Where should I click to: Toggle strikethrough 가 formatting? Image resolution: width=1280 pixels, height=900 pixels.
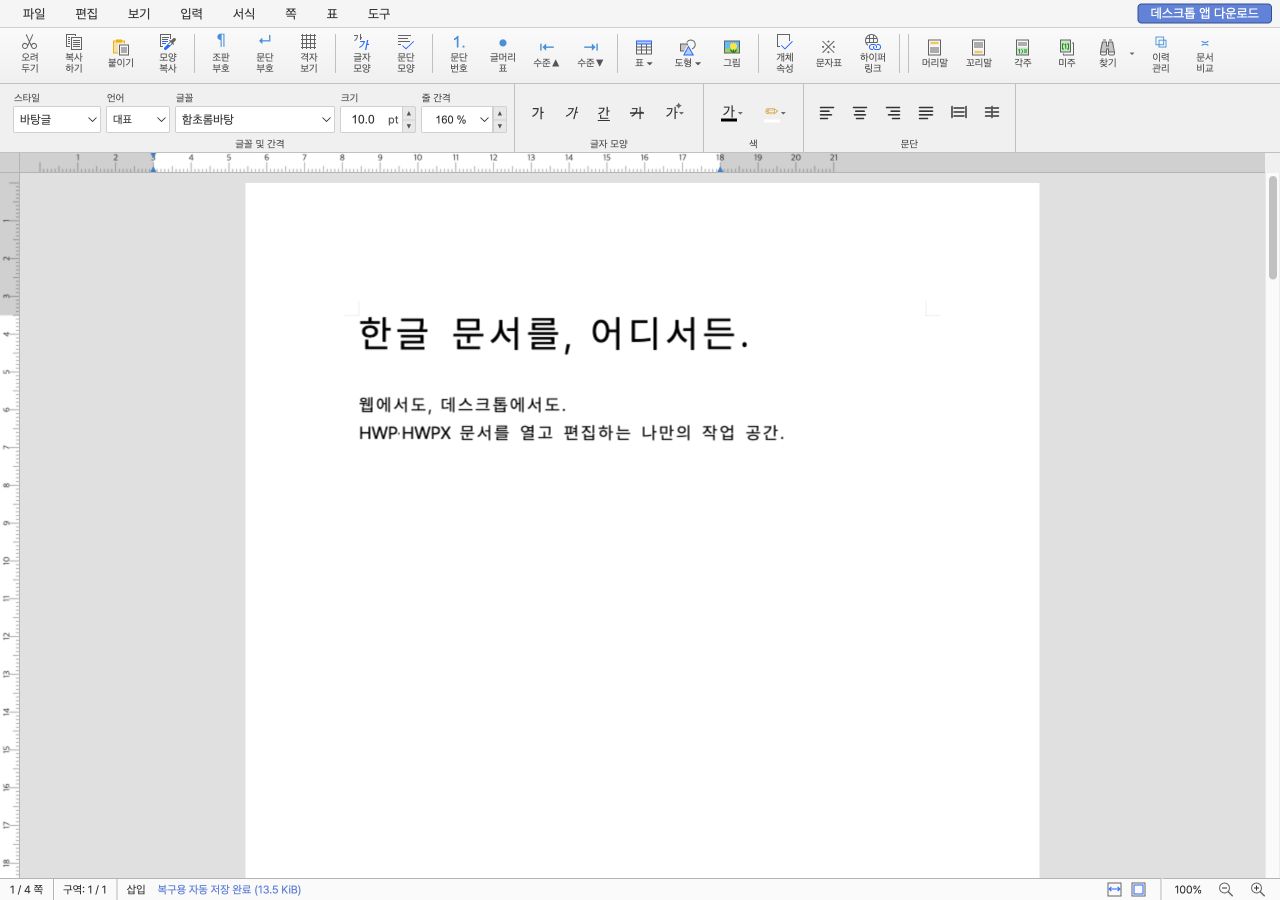(x=637, y=113)
